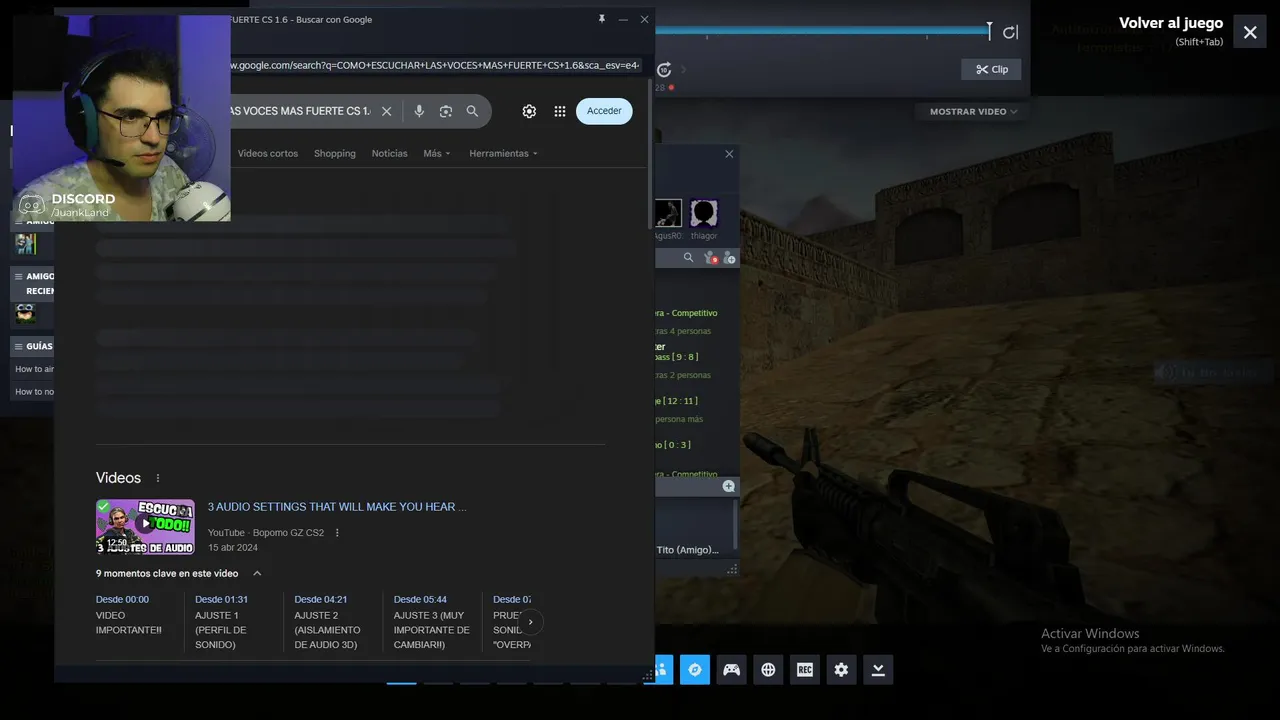Open Tito (Amigo) chat entry

[x=688, y=550]
